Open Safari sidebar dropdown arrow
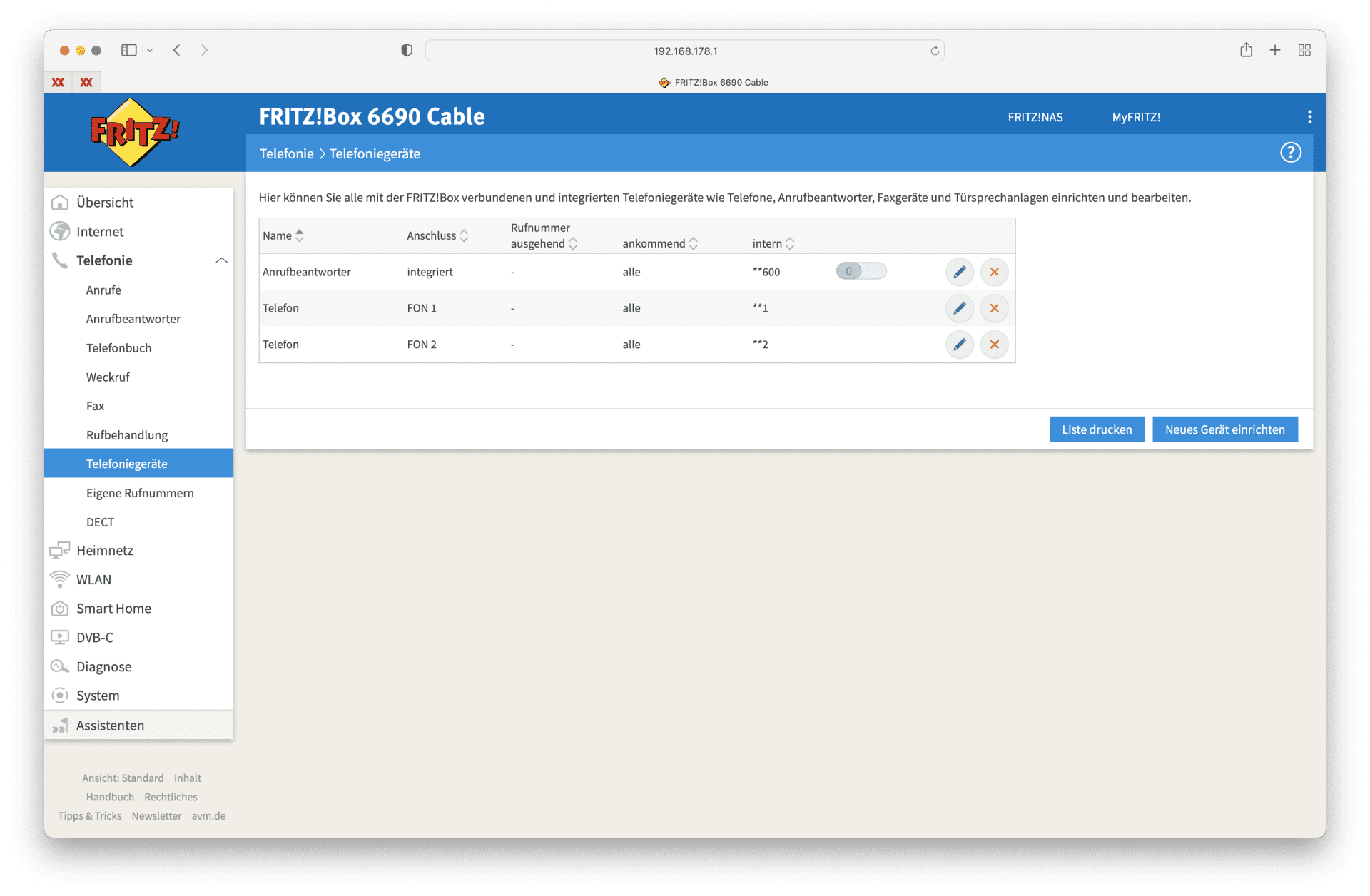 [x=150, y=50]
